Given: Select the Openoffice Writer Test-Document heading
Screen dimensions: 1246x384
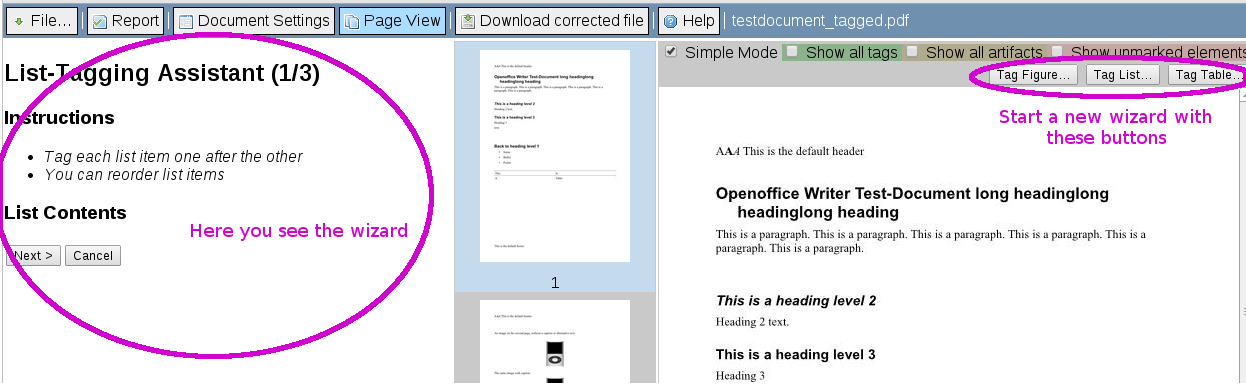Looking at the screenshot, I should [912, 202].
